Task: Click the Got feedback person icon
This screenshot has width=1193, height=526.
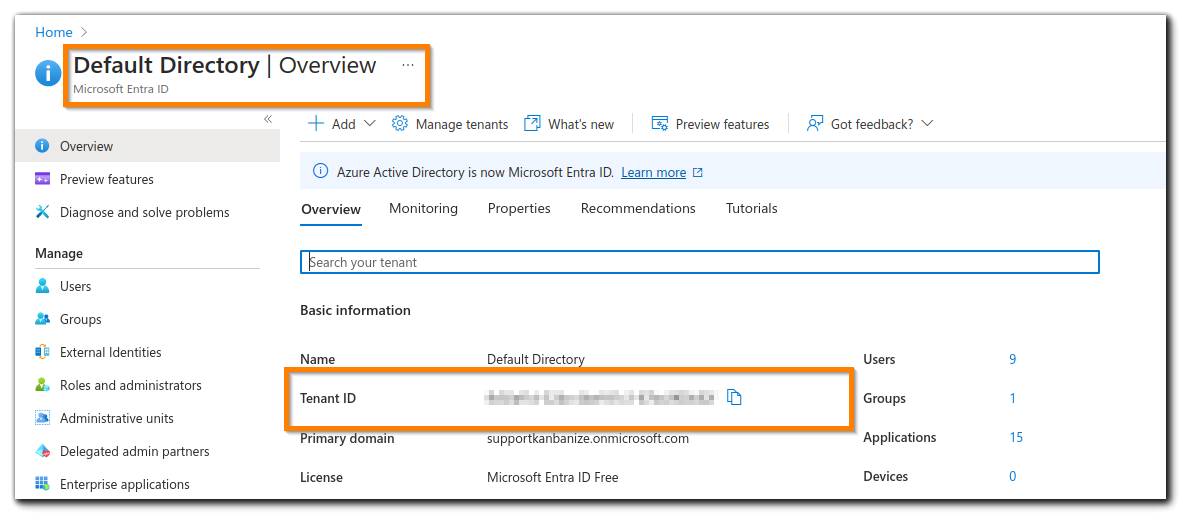Action: tap(816, 123)
